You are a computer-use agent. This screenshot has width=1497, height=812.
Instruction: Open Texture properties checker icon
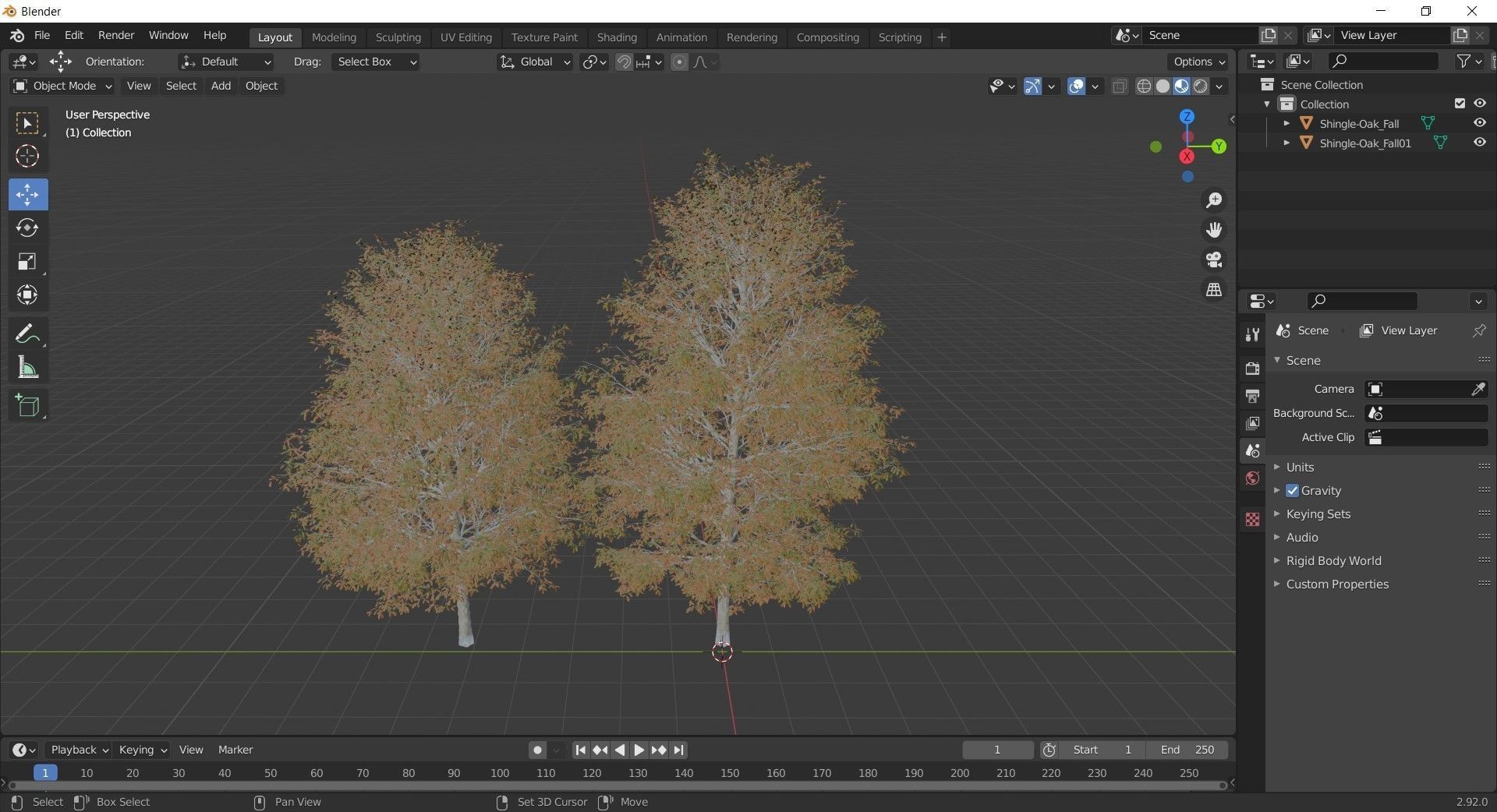click(x=1252, y=519)
